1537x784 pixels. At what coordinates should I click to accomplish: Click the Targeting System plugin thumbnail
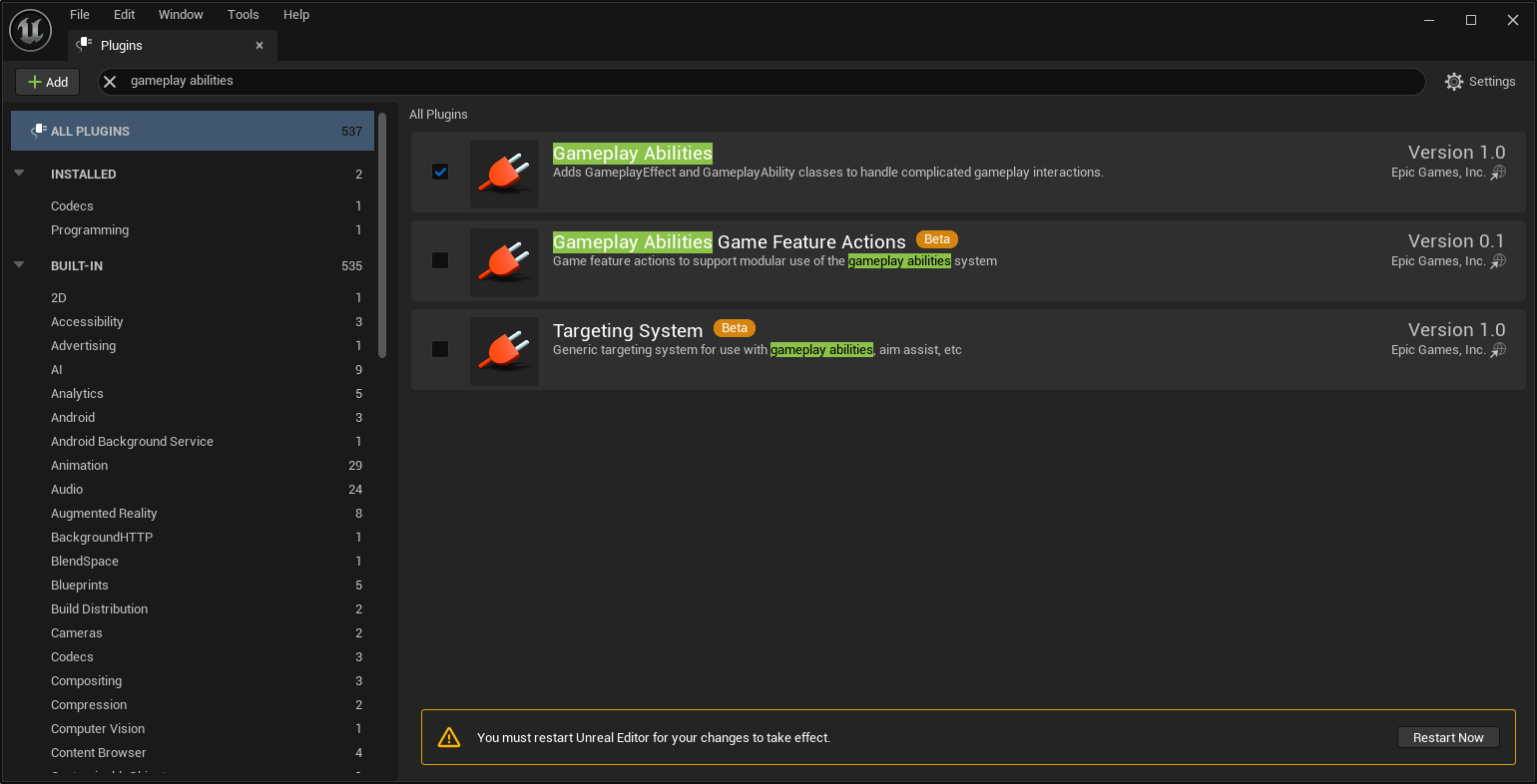[x=504, y=350]
